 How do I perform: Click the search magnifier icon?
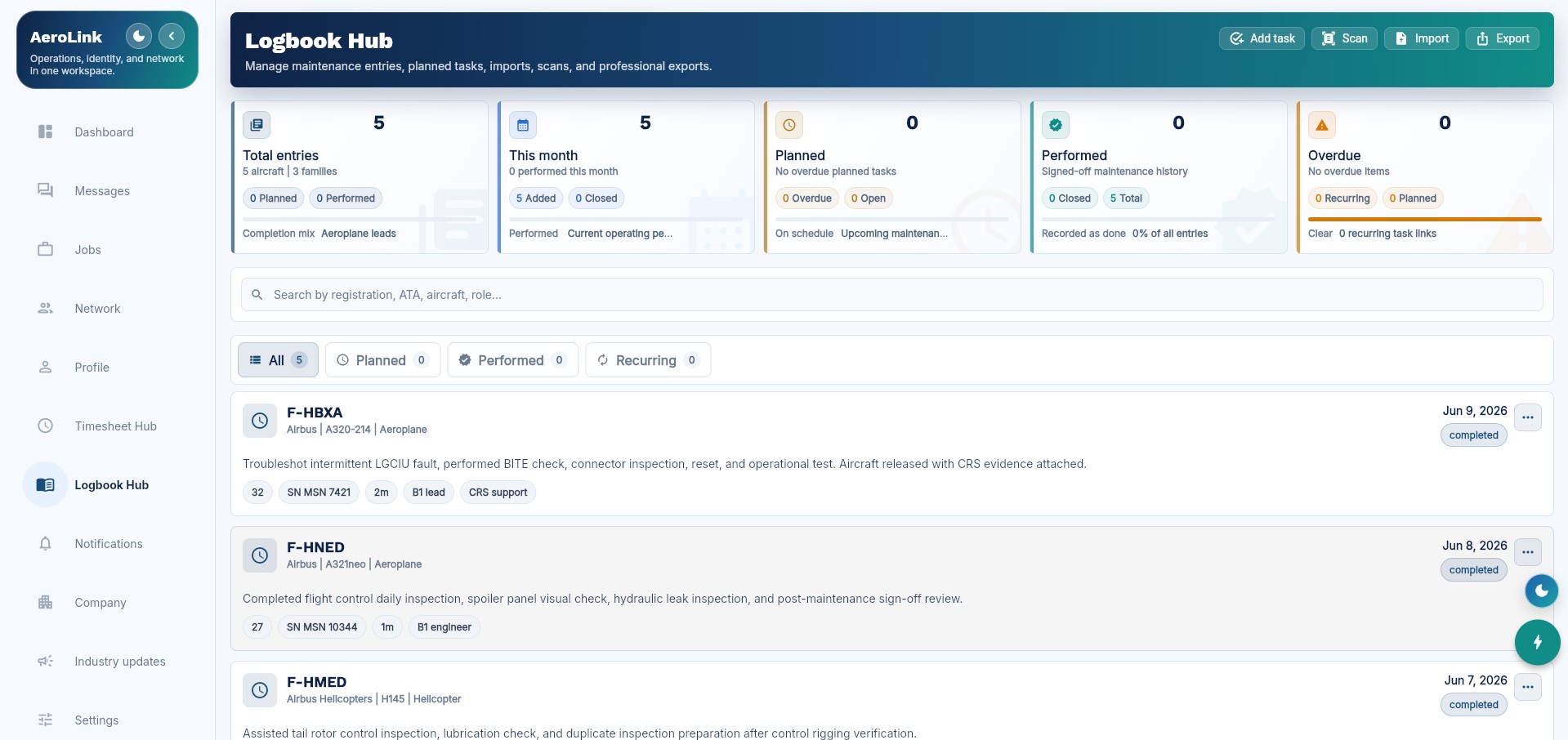click(x=257, y=295)
